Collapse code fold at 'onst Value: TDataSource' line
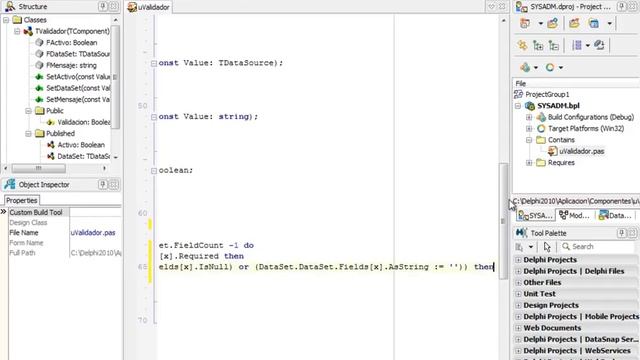 coord(154,63)
